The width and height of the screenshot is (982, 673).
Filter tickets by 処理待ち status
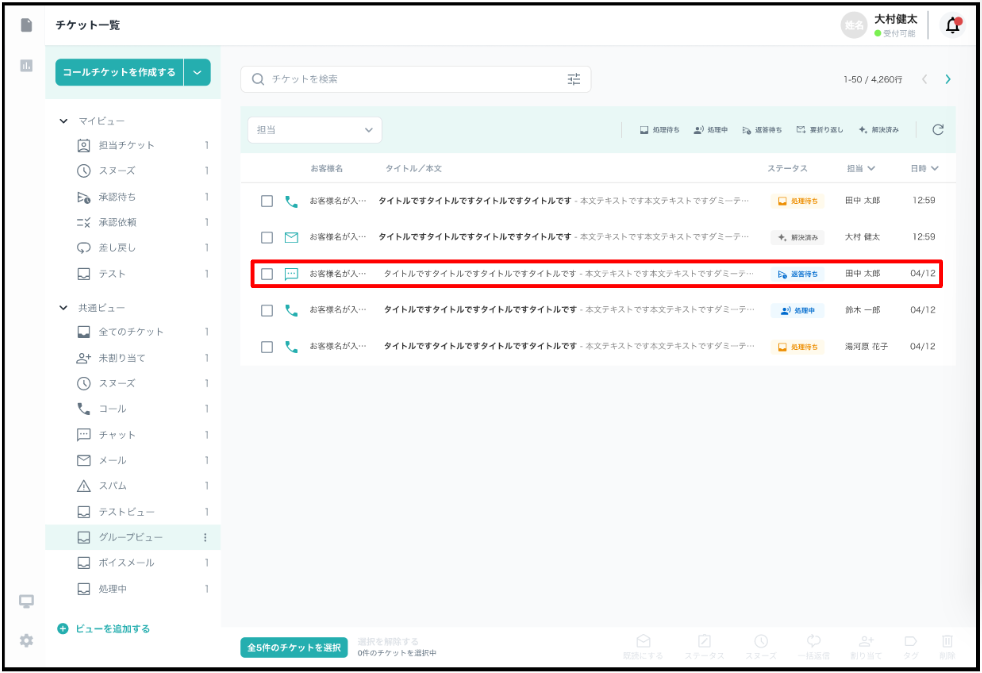[660, 130]
